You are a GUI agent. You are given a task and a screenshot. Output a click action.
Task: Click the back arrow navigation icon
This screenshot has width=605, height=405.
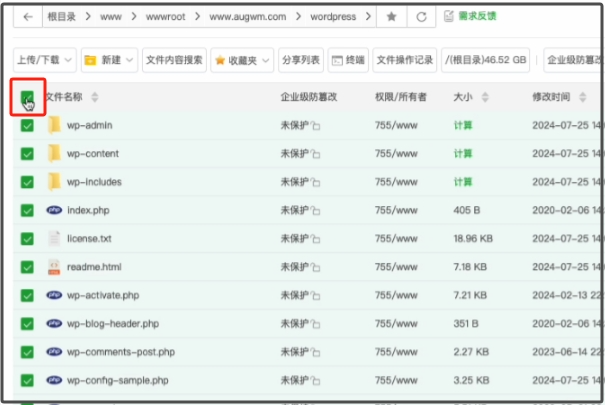pos(27,17)
